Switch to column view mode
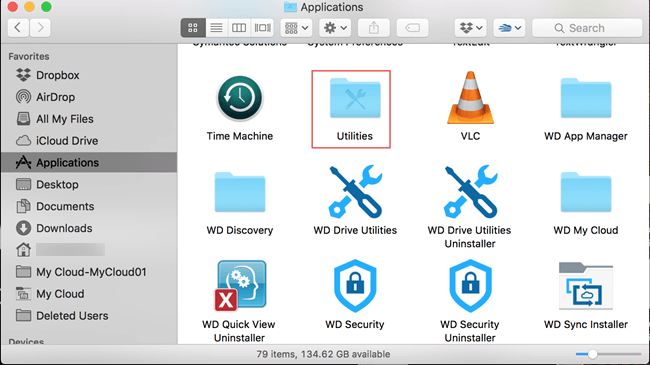Screen dimensions: 650x365 [x=239, y=28]
